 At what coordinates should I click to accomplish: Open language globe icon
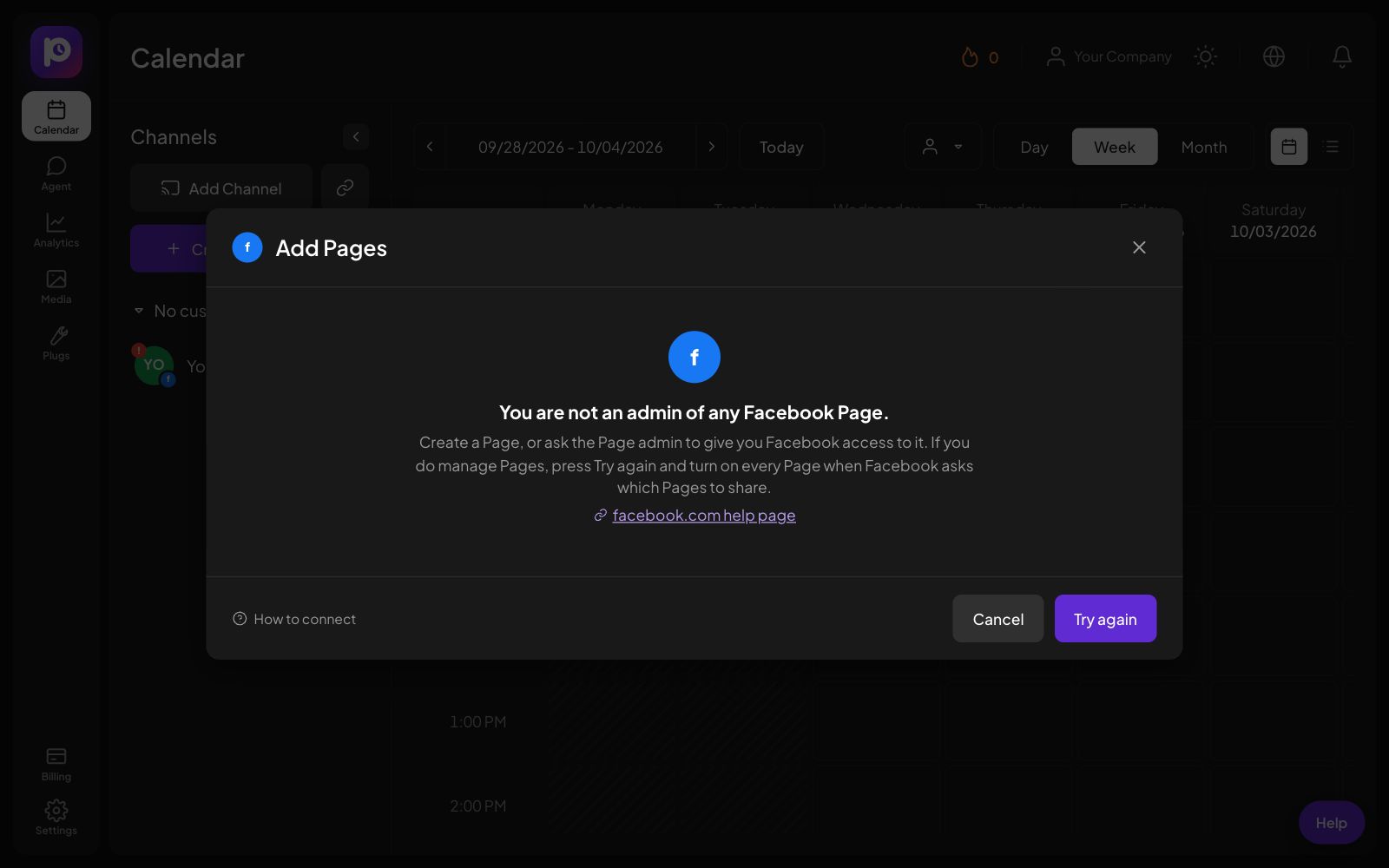pos(1274,56)
